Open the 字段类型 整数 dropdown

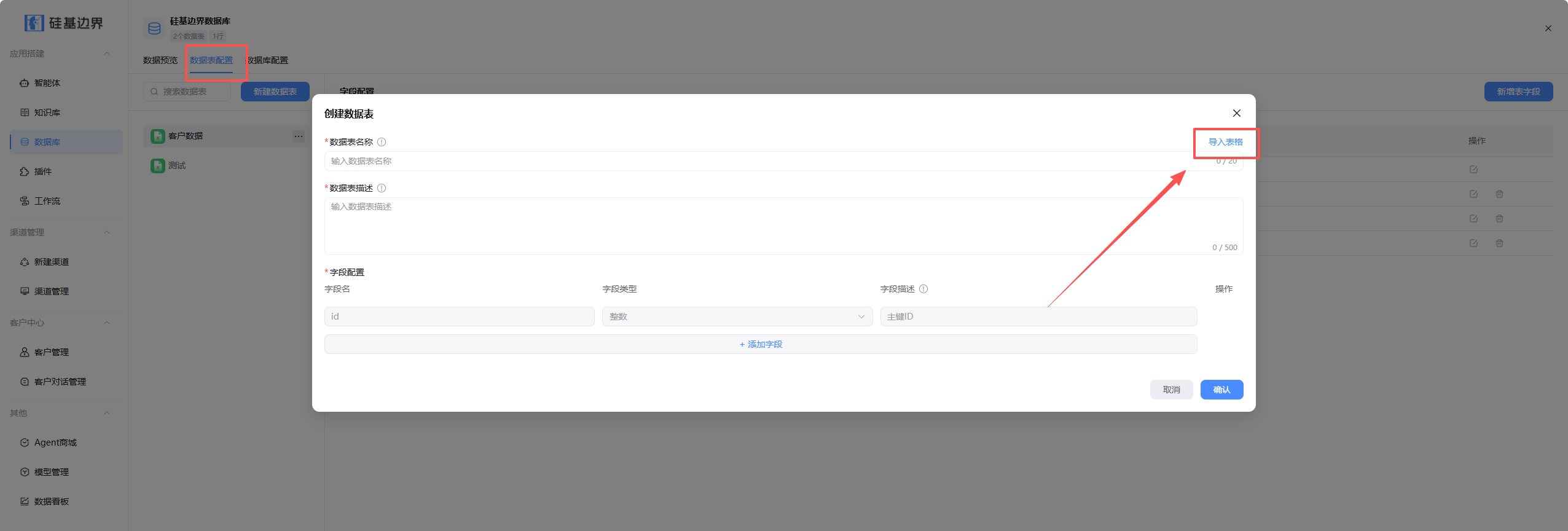click(x=737, y=317)
